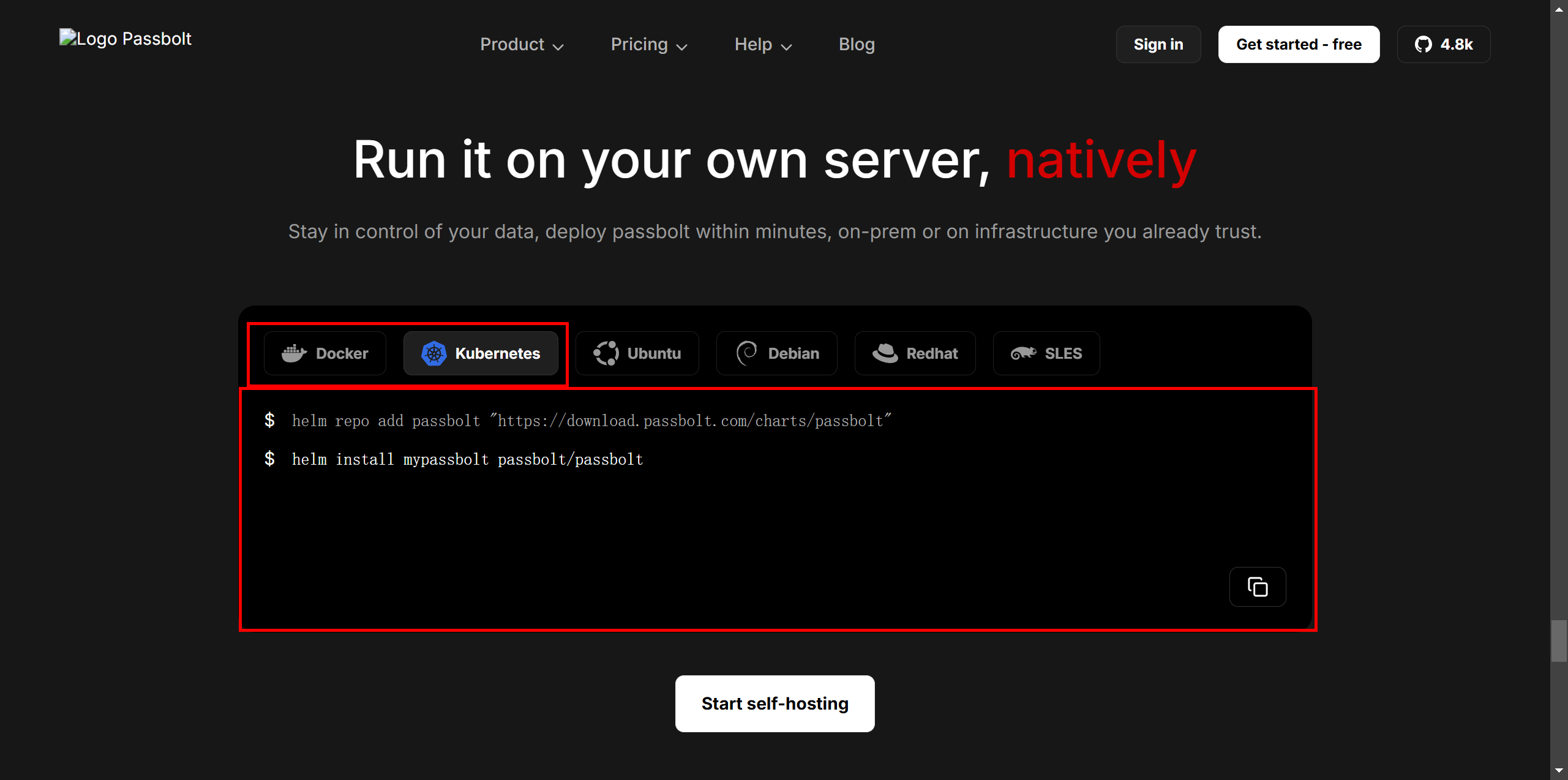Click the Docker whale icon
The height and width of the screenshot is (780, 1568).
click(x=294, y=353)
